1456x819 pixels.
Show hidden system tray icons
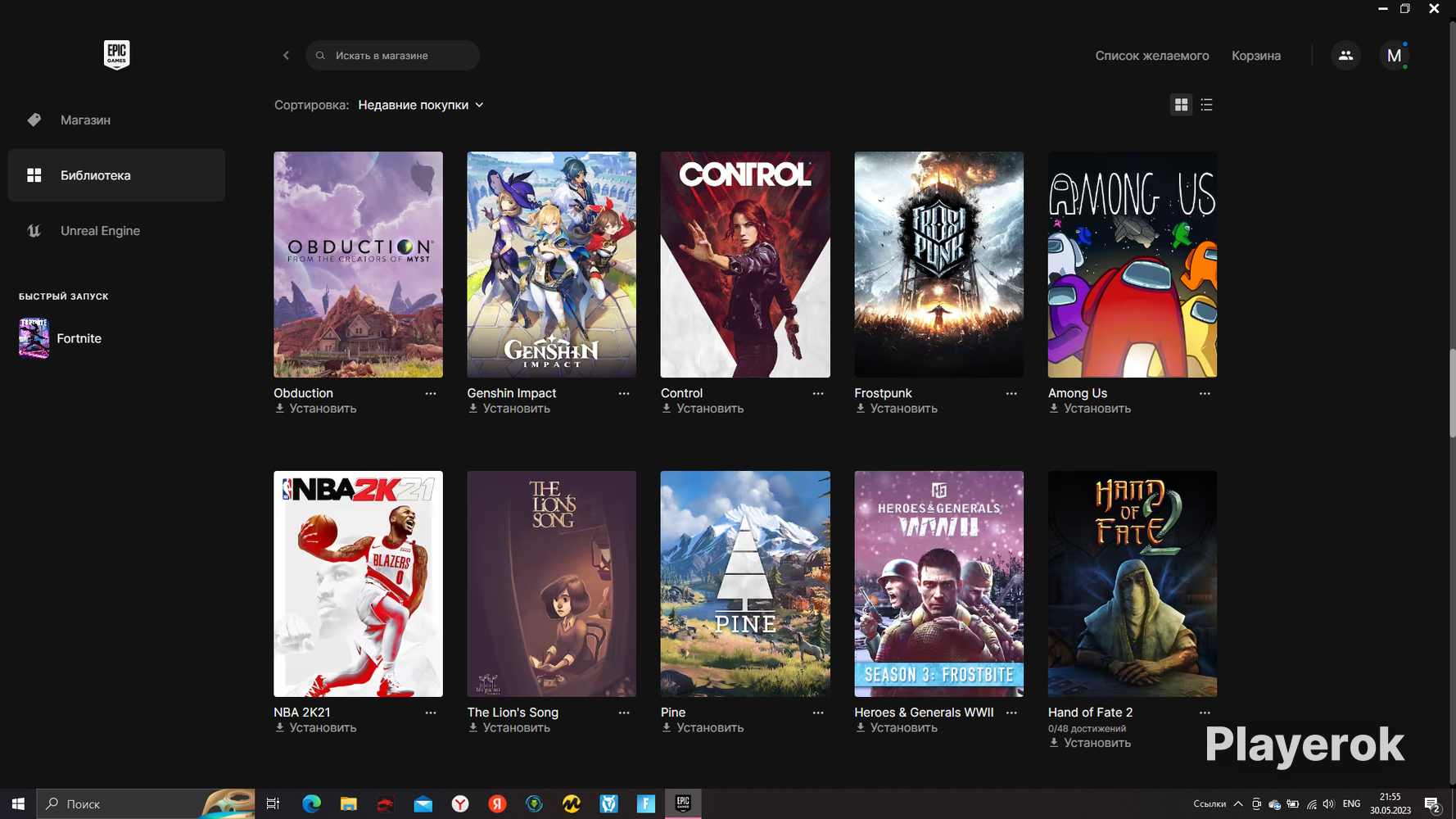[x=1237, y=804]
